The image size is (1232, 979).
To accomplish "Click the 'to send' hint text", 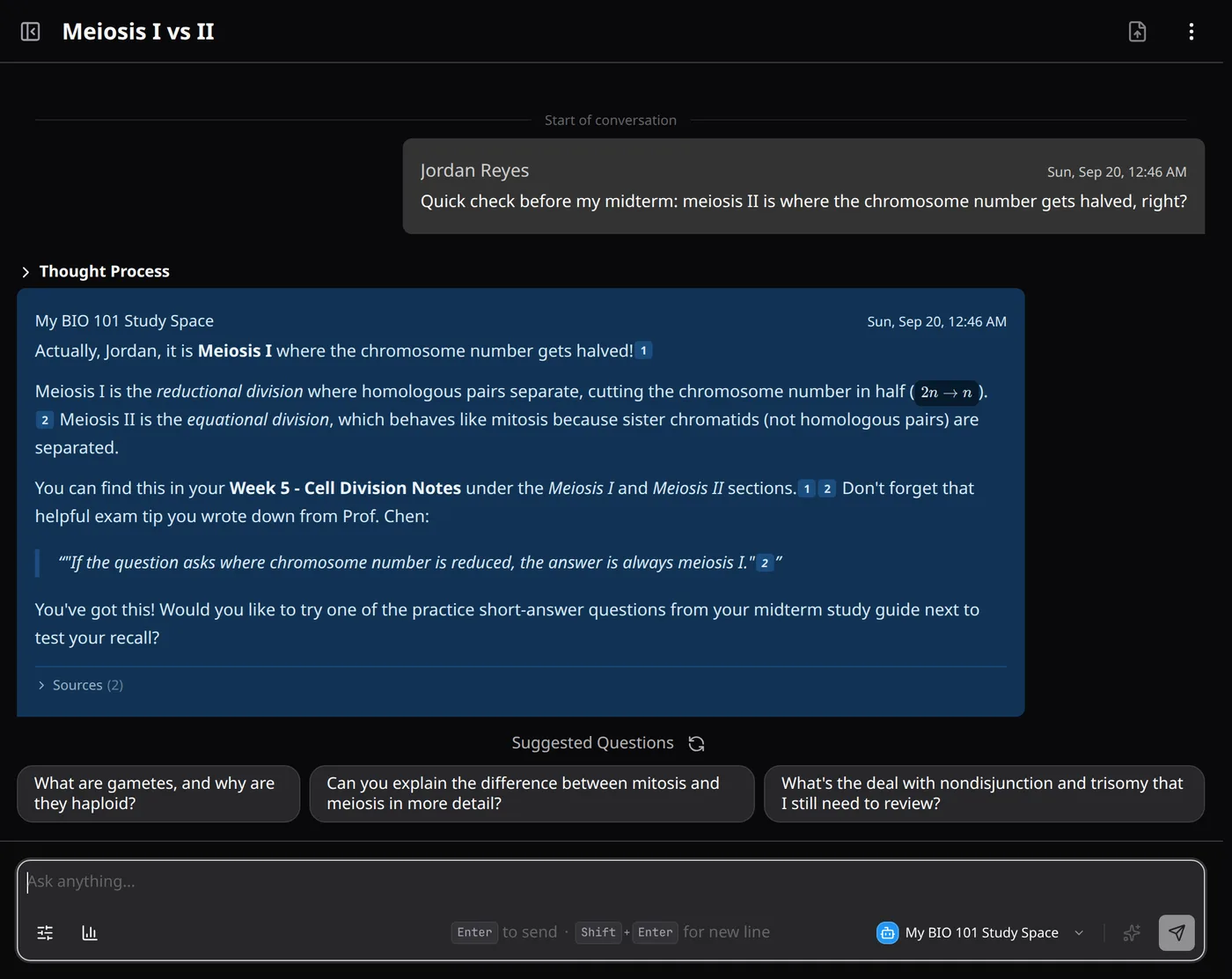I will (x=530, y=932).
